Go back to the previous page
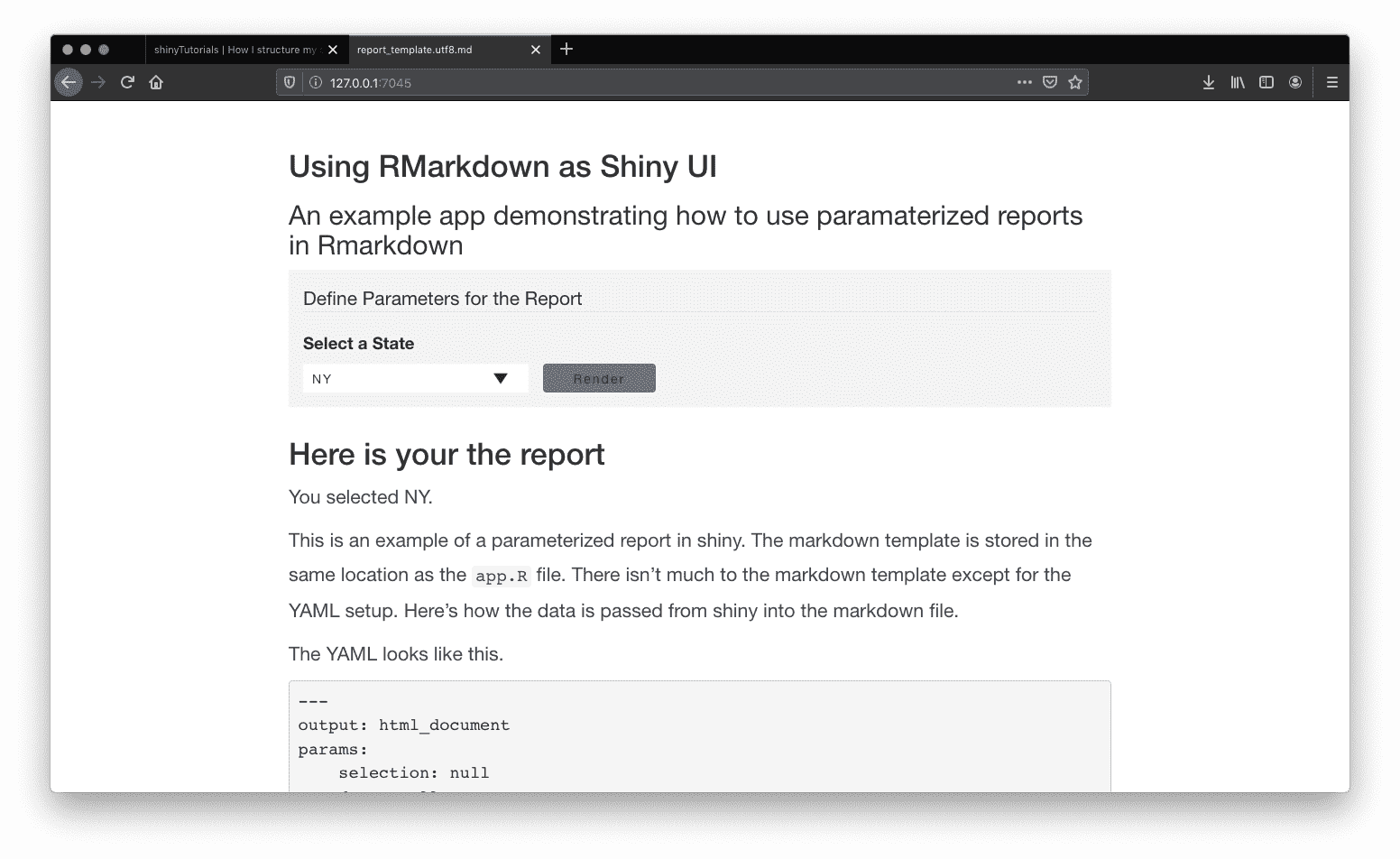The width and height of the screenshot is (1400, 859). point(69,82)
